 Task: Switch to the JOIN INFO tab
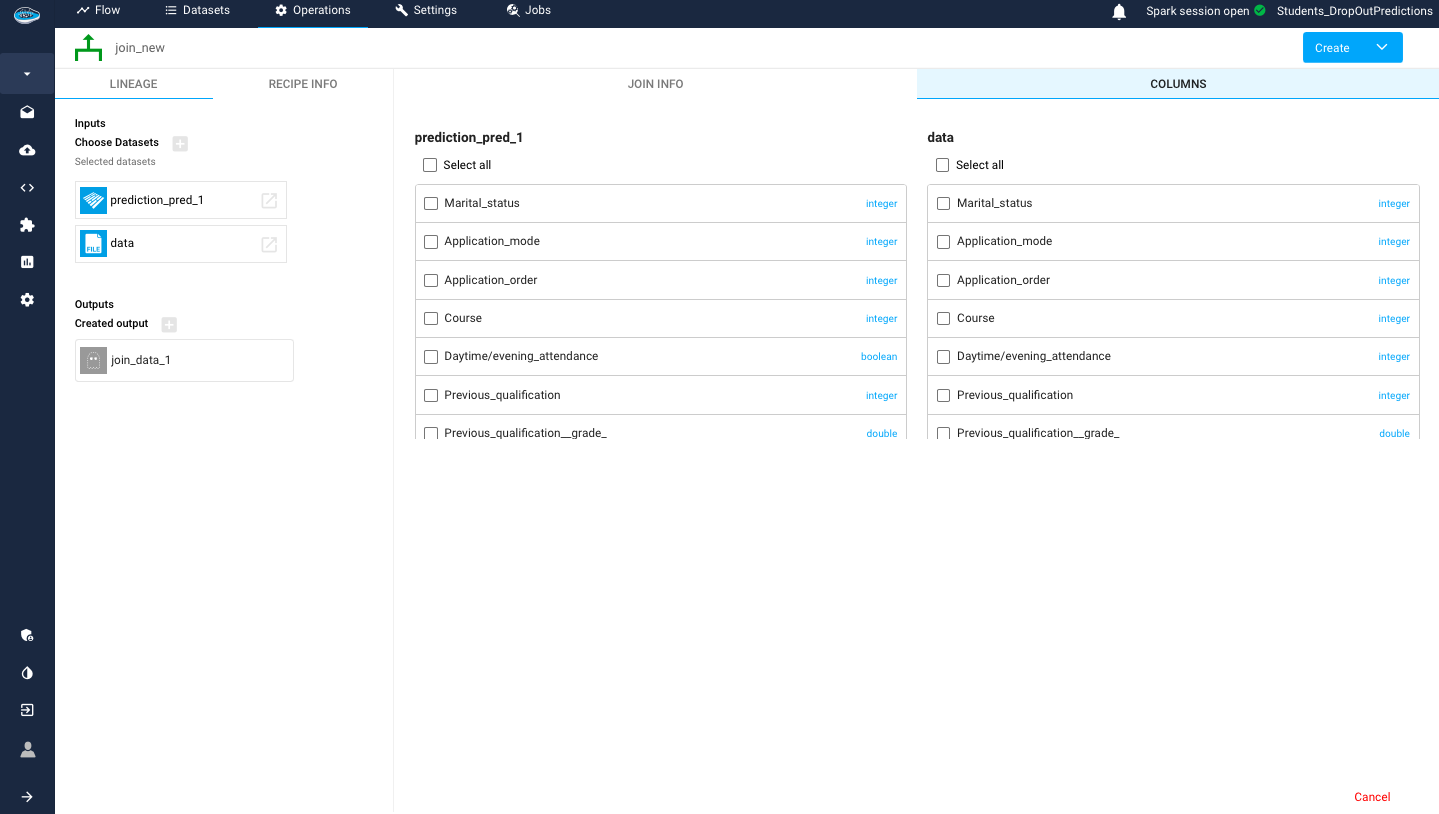coord(655,84)
